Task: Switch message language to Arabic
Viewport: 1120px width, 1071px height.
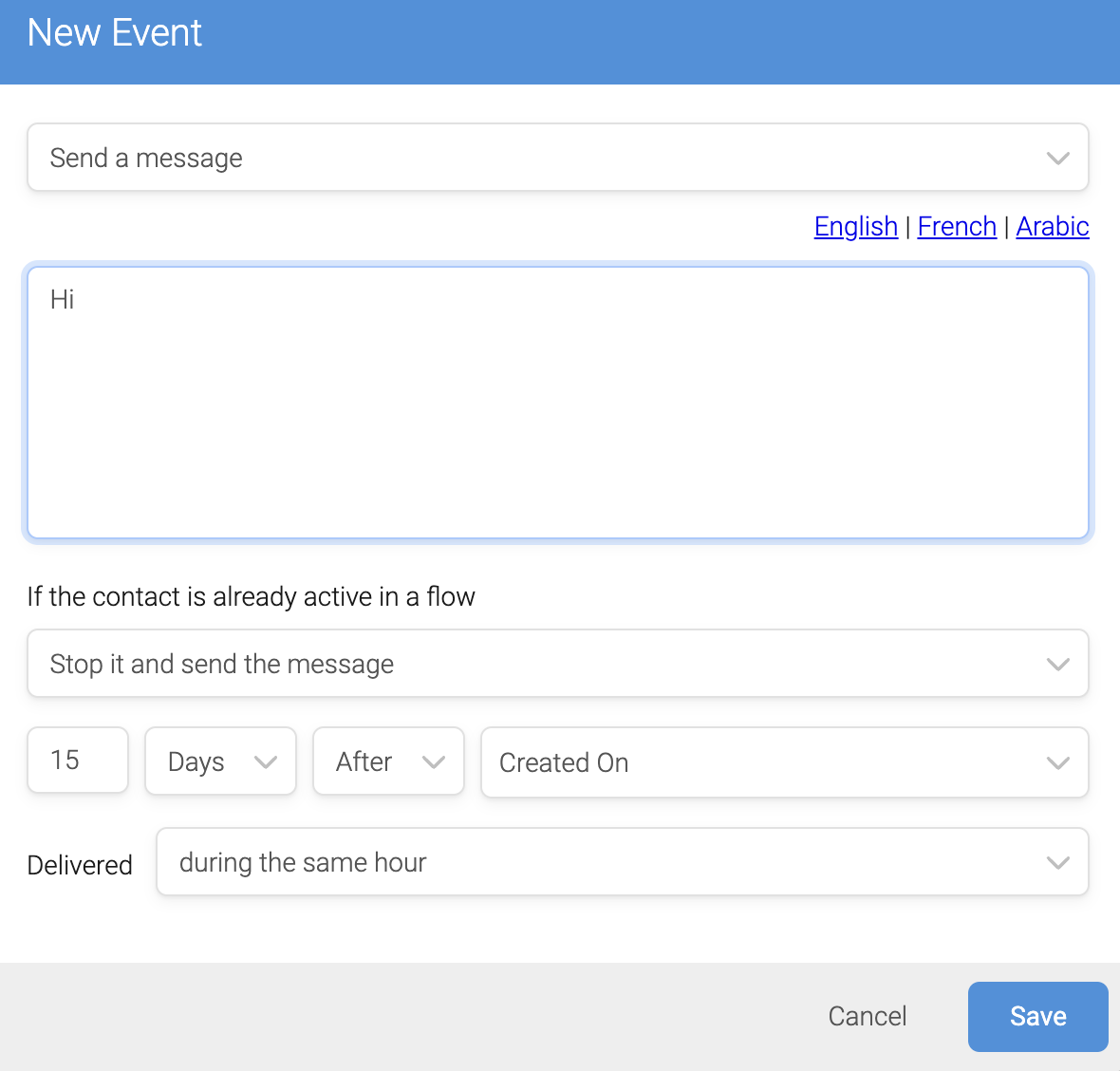Action: pos(1053,227)
